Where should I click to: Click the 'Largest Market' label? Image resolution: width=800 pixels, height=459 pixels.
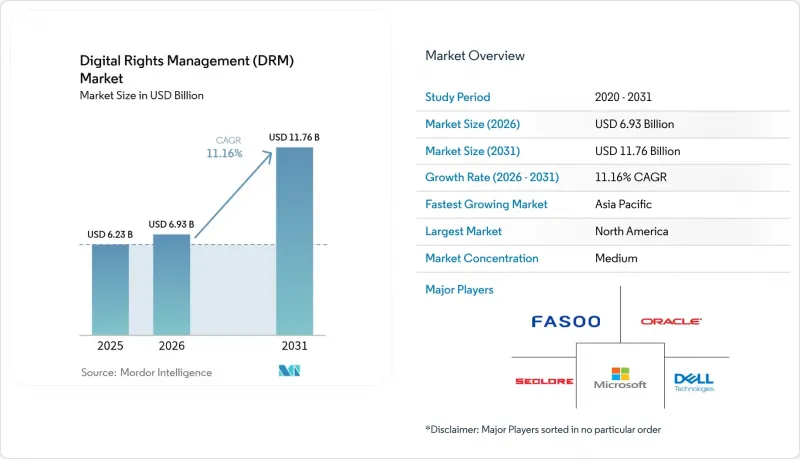click(463, 231)
